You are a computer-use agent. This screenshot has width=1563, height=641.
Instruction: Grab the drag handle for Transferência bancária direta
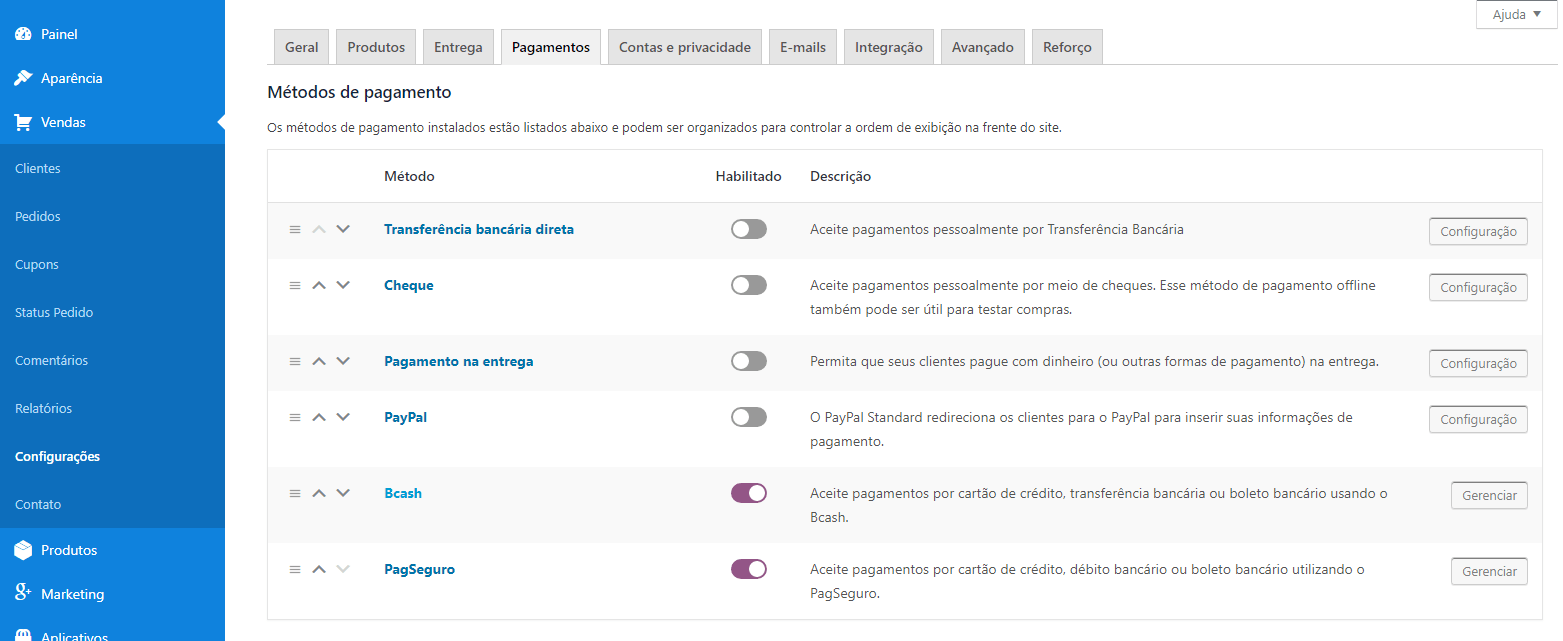pyautogui.click(x=295, y=229)
